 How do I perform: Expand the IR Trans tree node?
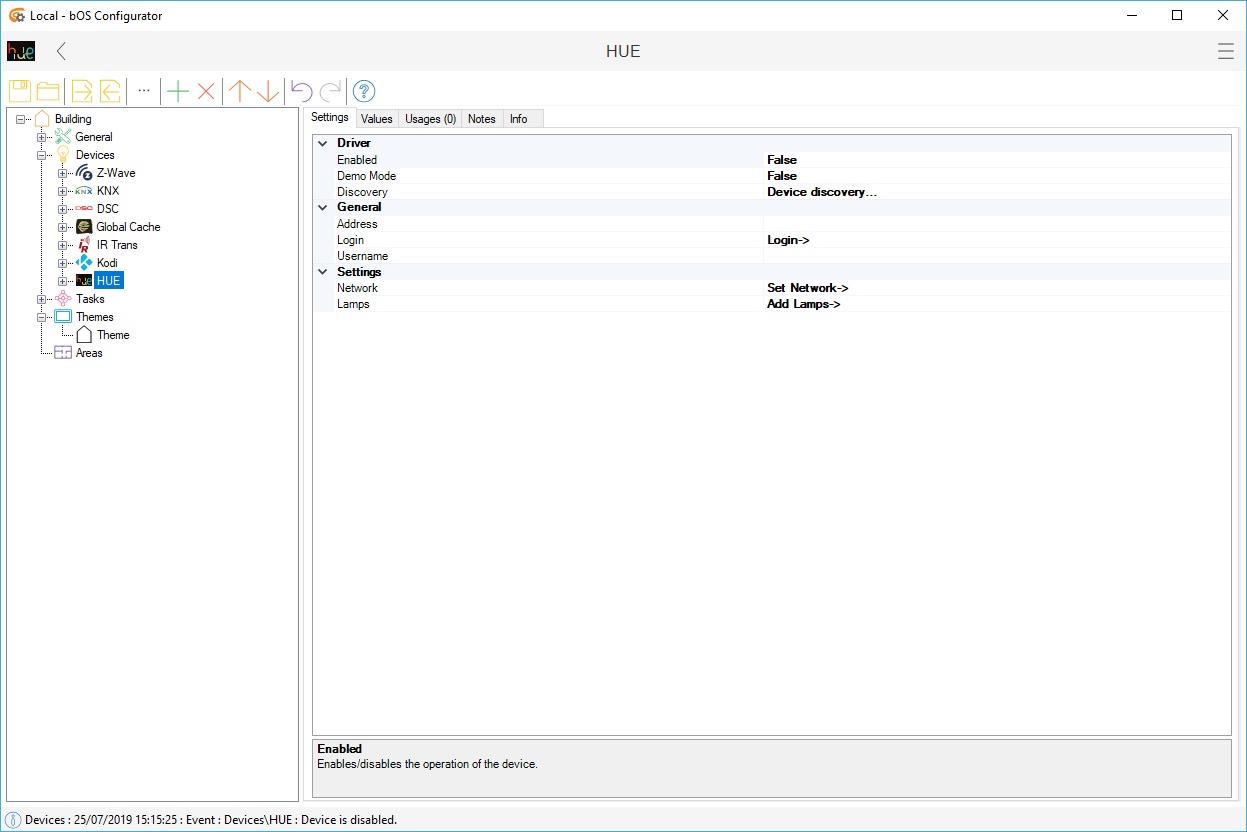pyautogui.click(x=63, y=246)
